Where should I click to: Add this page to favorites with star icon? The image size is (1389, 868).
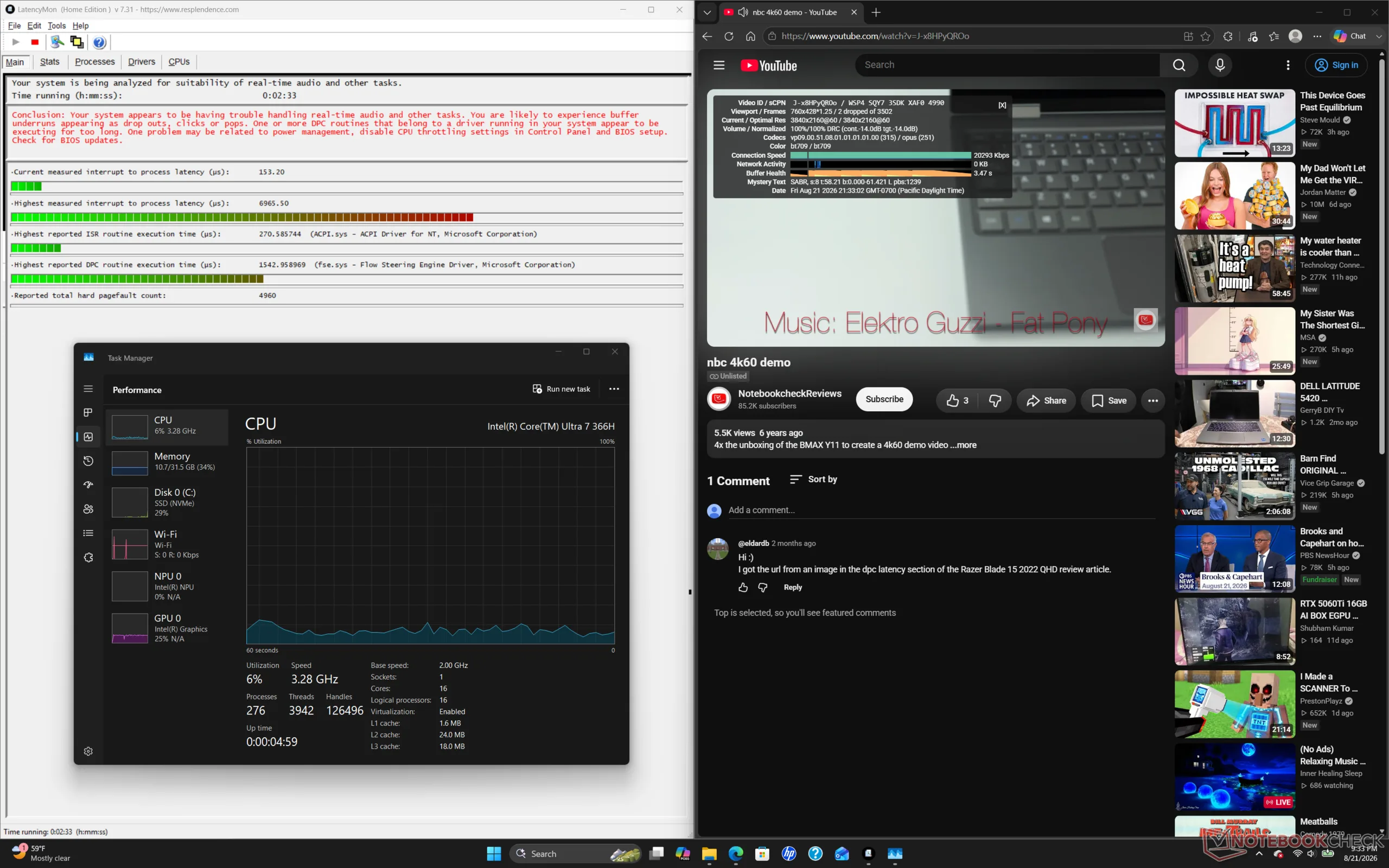click(x=1206, y=36)
